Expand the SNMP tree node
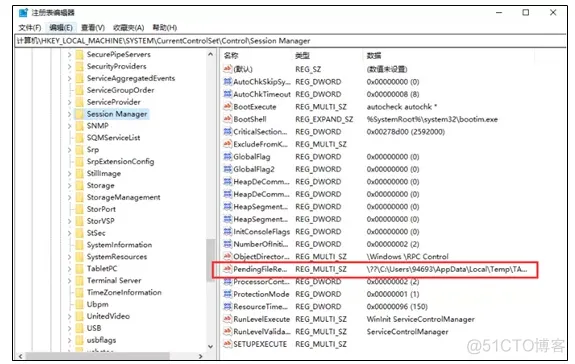Screen dimensions: 575x364 pos(69,126)
